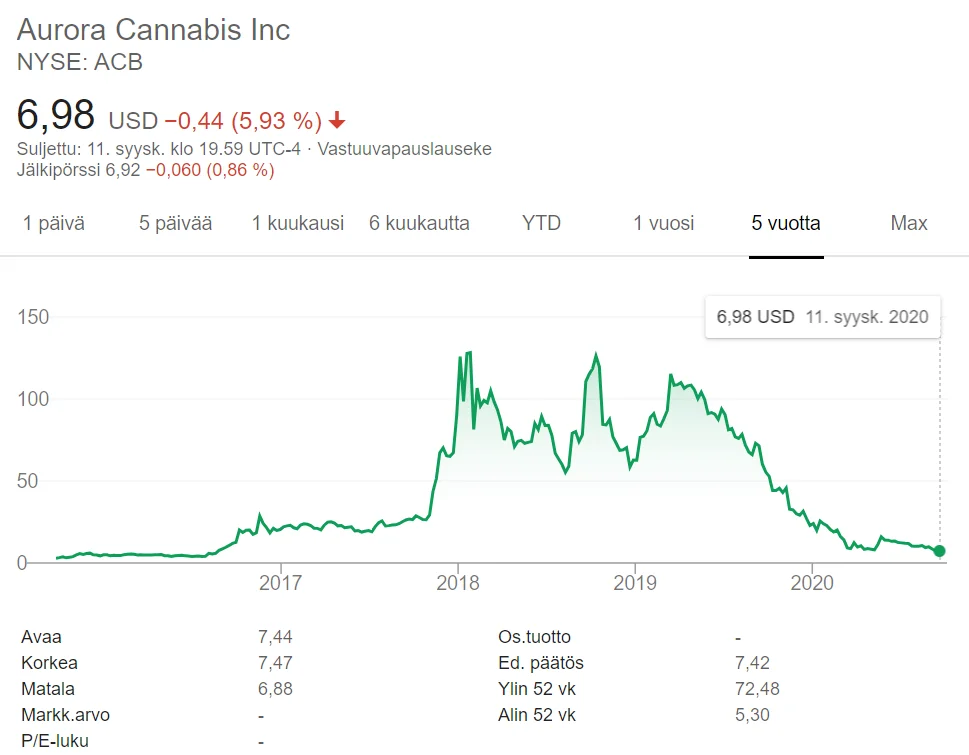Click the Jälkipörssi after-hours price line

(145, 170)
